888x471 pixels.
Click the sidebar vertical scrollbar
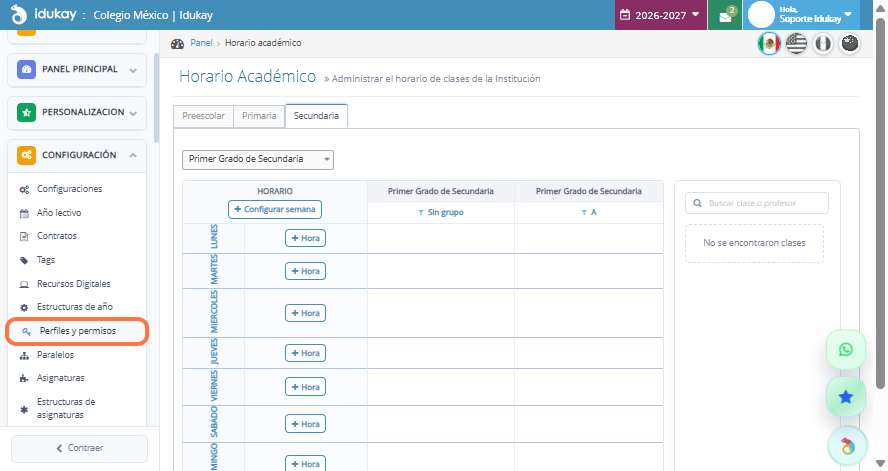click(156, 99)
